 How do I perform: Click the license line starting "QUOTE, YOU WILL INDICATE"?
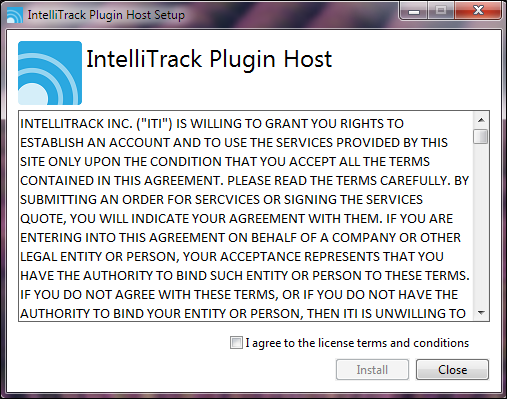pos(236,219)
